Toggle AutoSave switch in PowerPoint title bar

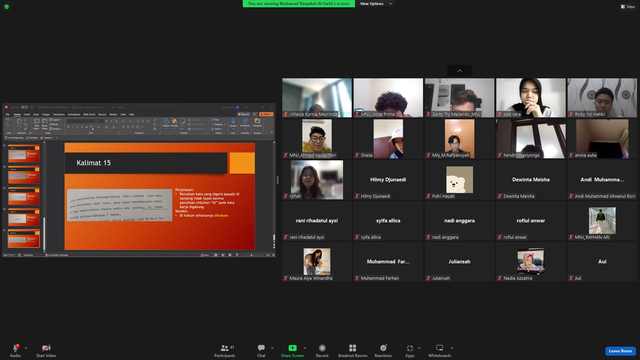24,107
